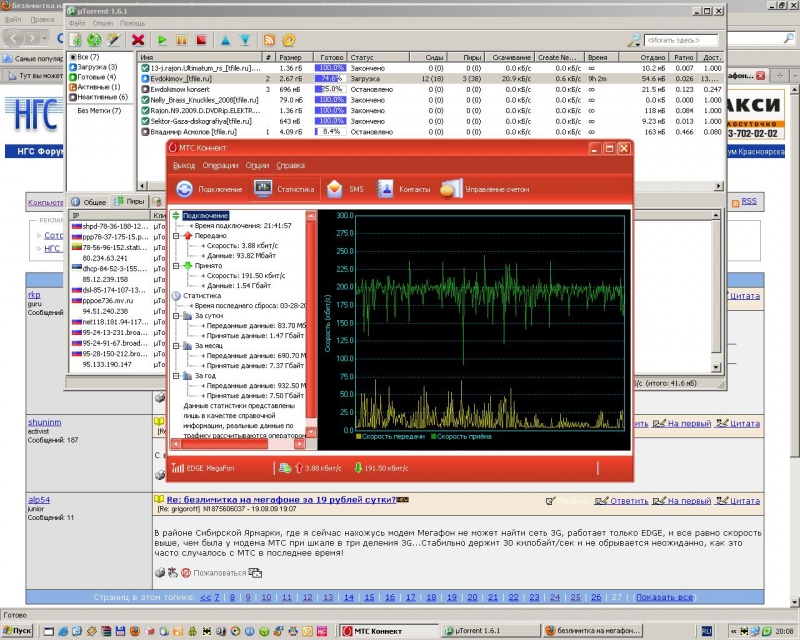
Task: Click the red remove torrent icon
Action: click(x=138, y=40)
